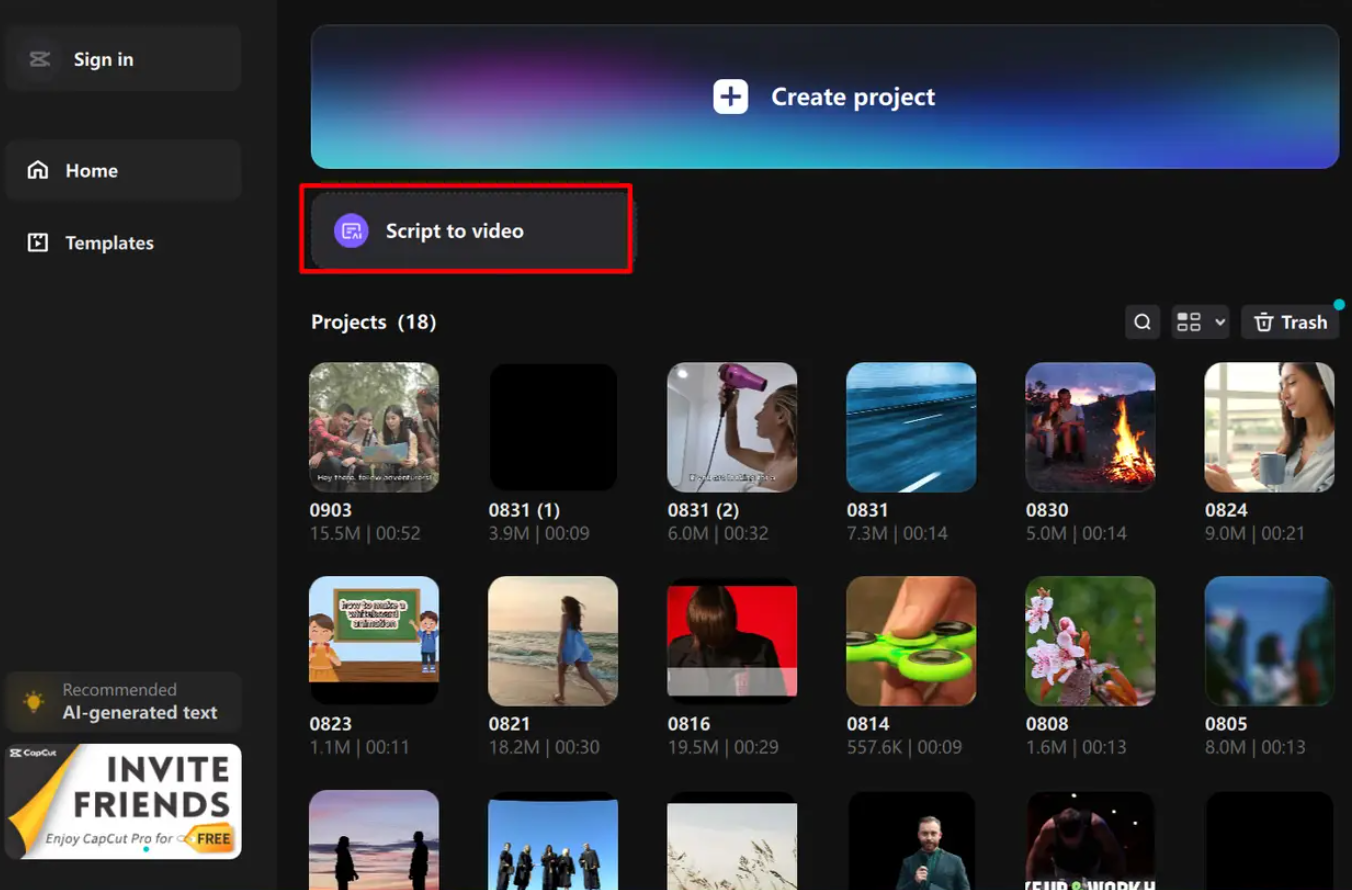Click the 557.6K | 00:09 details text
Viewport: 1352px width, 890px height.
click(x=904, y=748)
